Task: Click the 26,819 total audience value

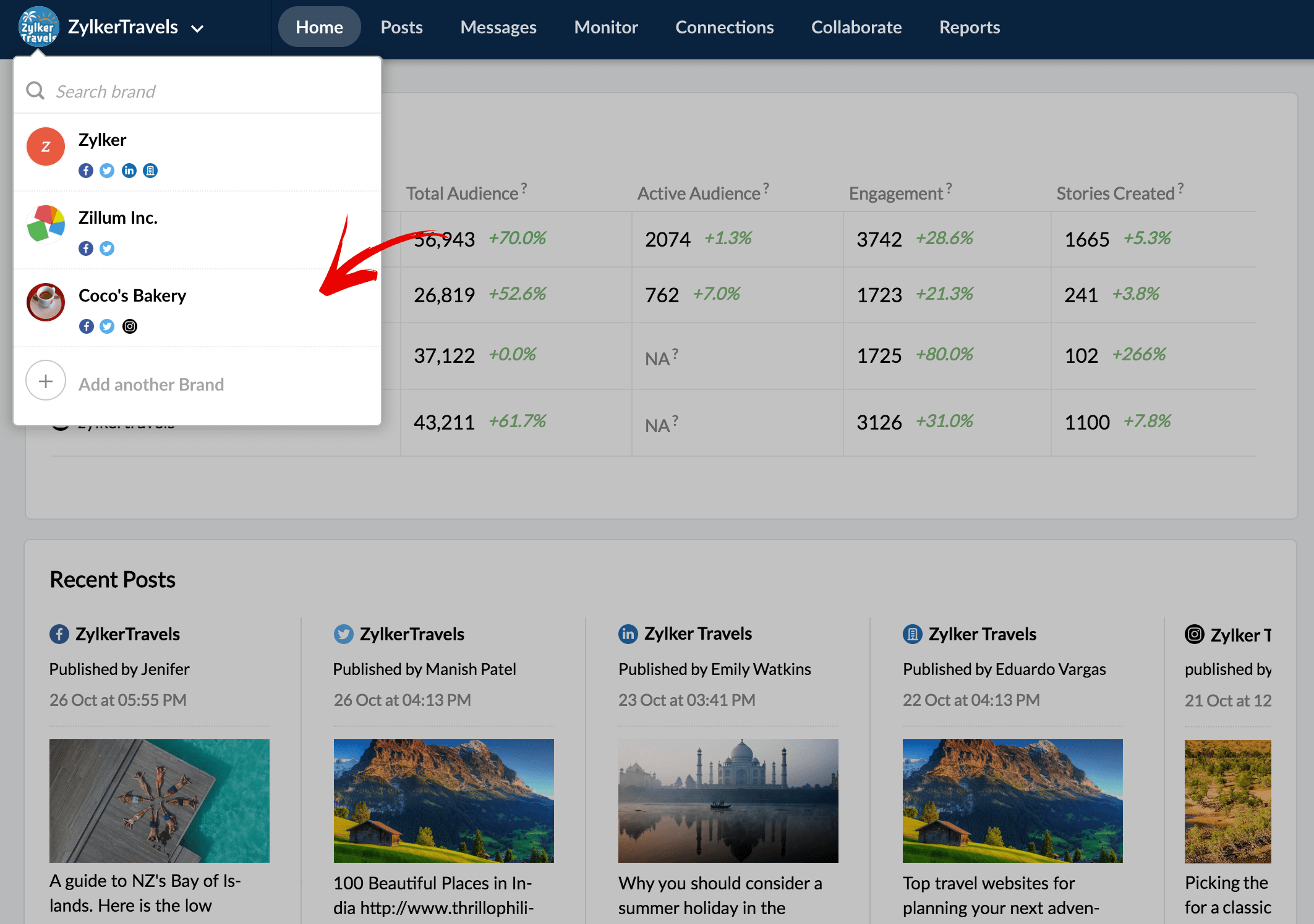Action: click(445, 295)
